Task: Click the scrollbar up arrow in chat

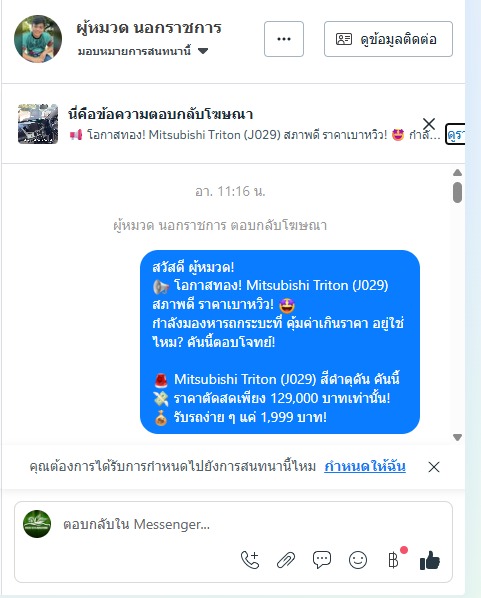Action: 457,173
